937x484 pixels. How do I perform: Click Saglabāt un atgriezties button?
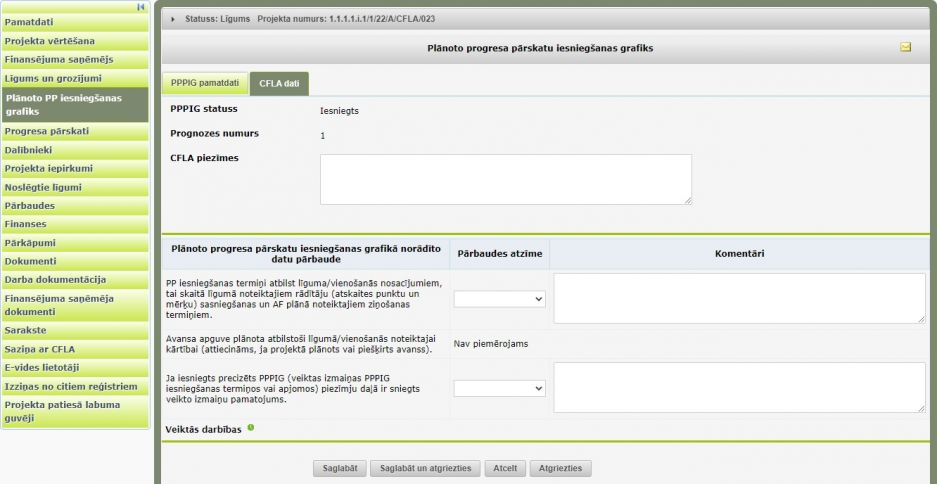(425, 468)
